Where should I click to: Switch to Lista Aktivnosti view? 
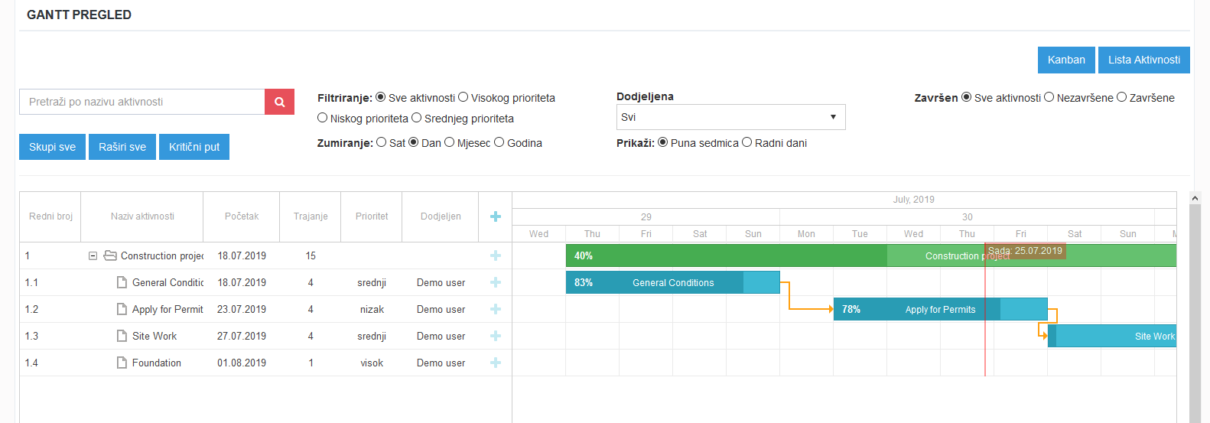[x=1144, y=60]
